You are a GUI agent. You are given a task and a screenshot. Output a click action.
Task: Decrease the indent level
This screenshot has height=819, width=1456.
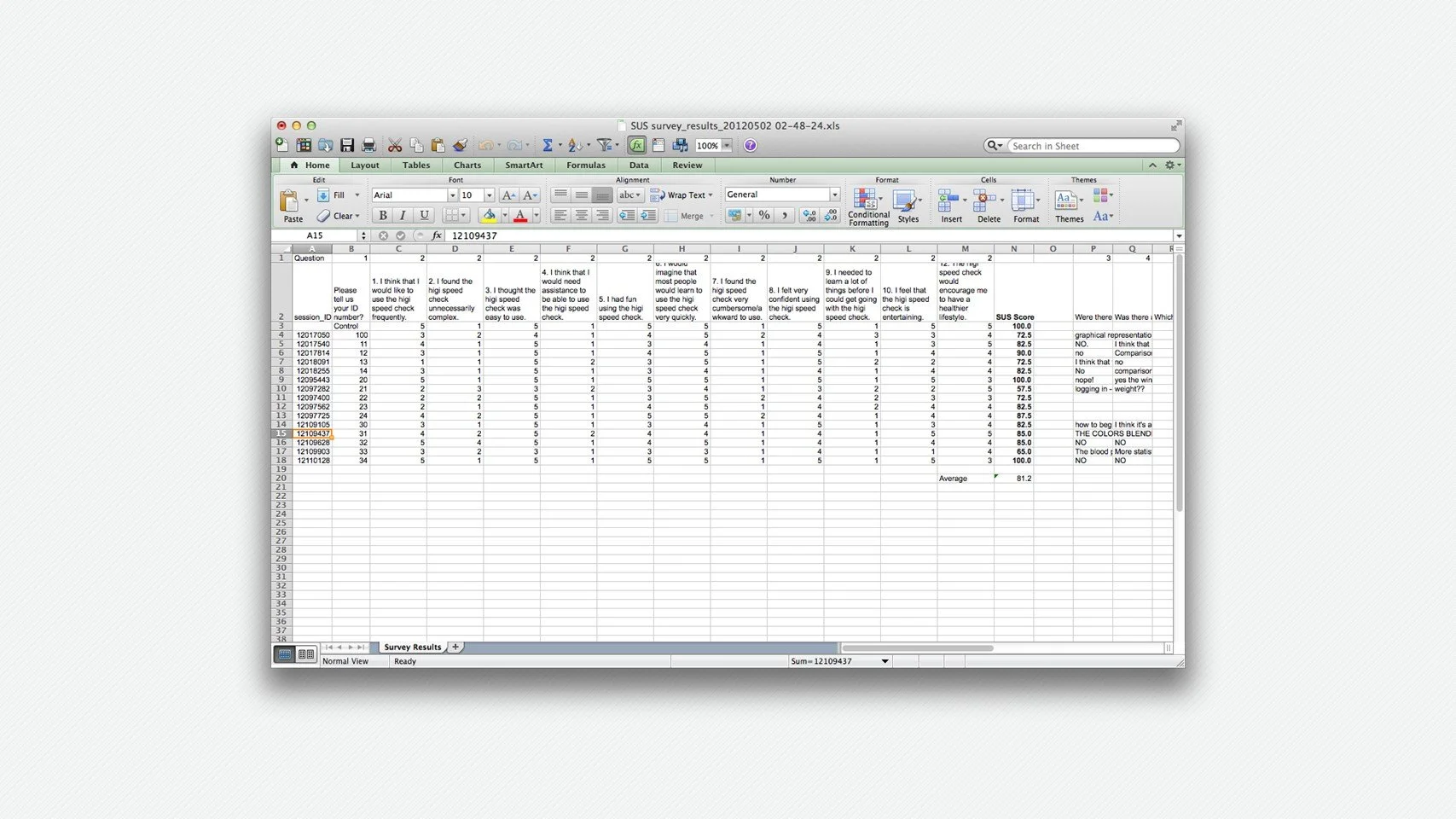click(626, 216)
